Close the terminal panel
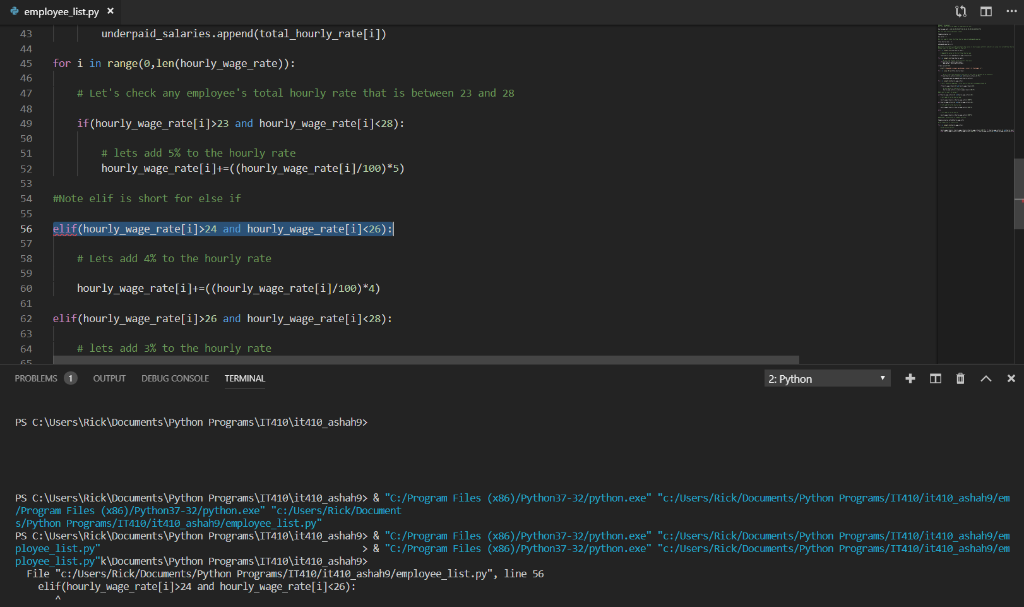Image resolution: width=1024 pixels, height=607 pixels. 1011,379
